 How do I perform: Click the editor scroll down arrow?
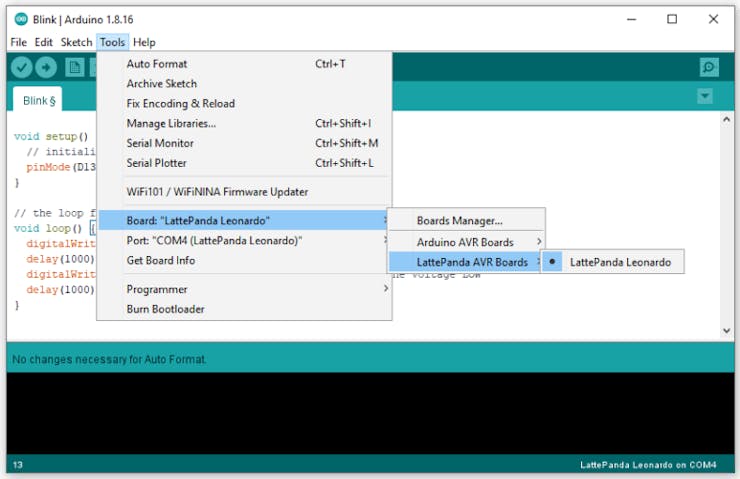pyautogui.click(x=726, y=331)
